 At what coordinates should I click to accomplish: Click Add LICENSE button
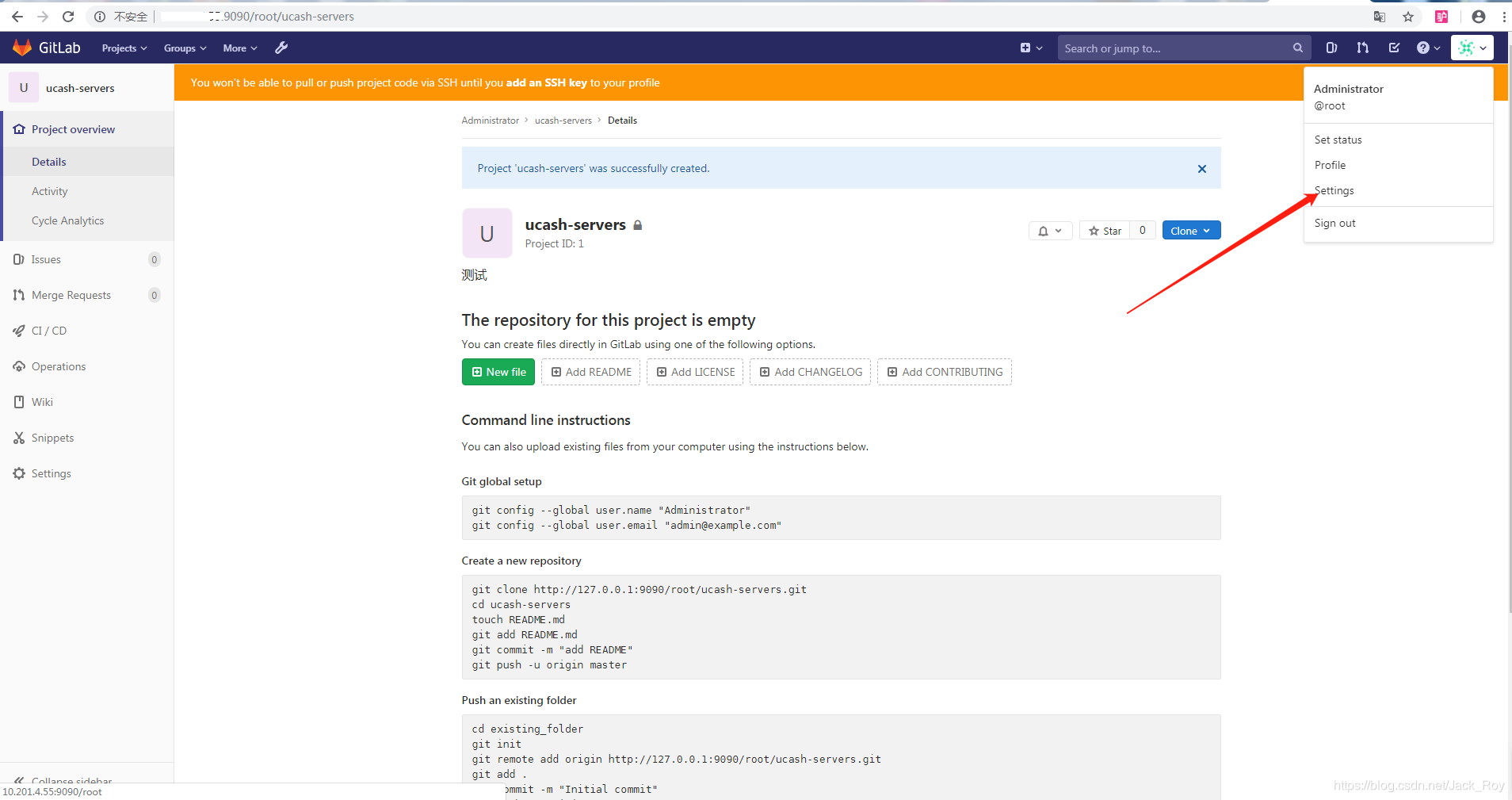695,372
